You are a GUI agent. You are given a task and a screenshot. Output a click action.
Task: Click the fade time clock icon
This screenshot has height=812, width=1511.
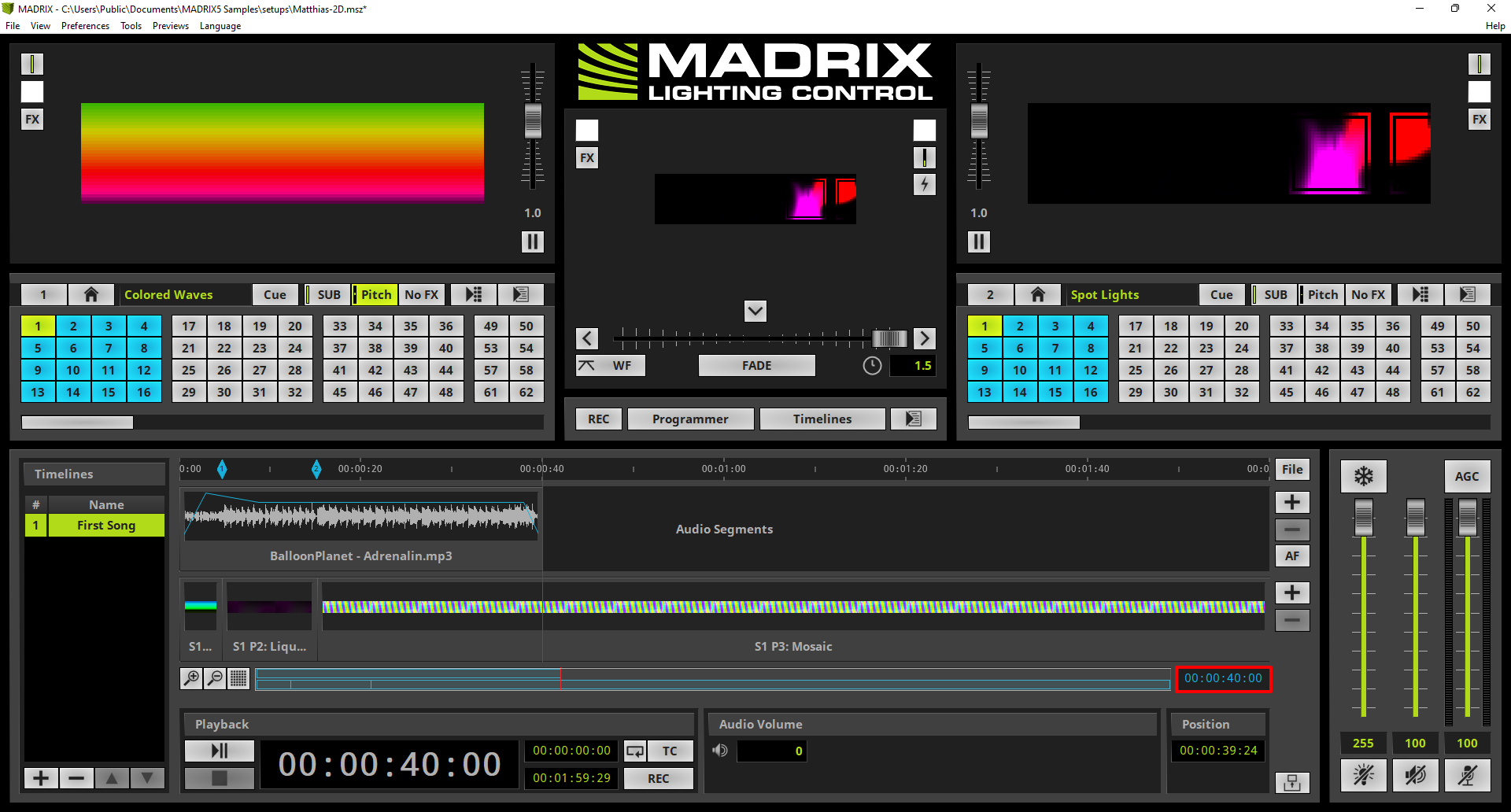(x=872, y=366)
